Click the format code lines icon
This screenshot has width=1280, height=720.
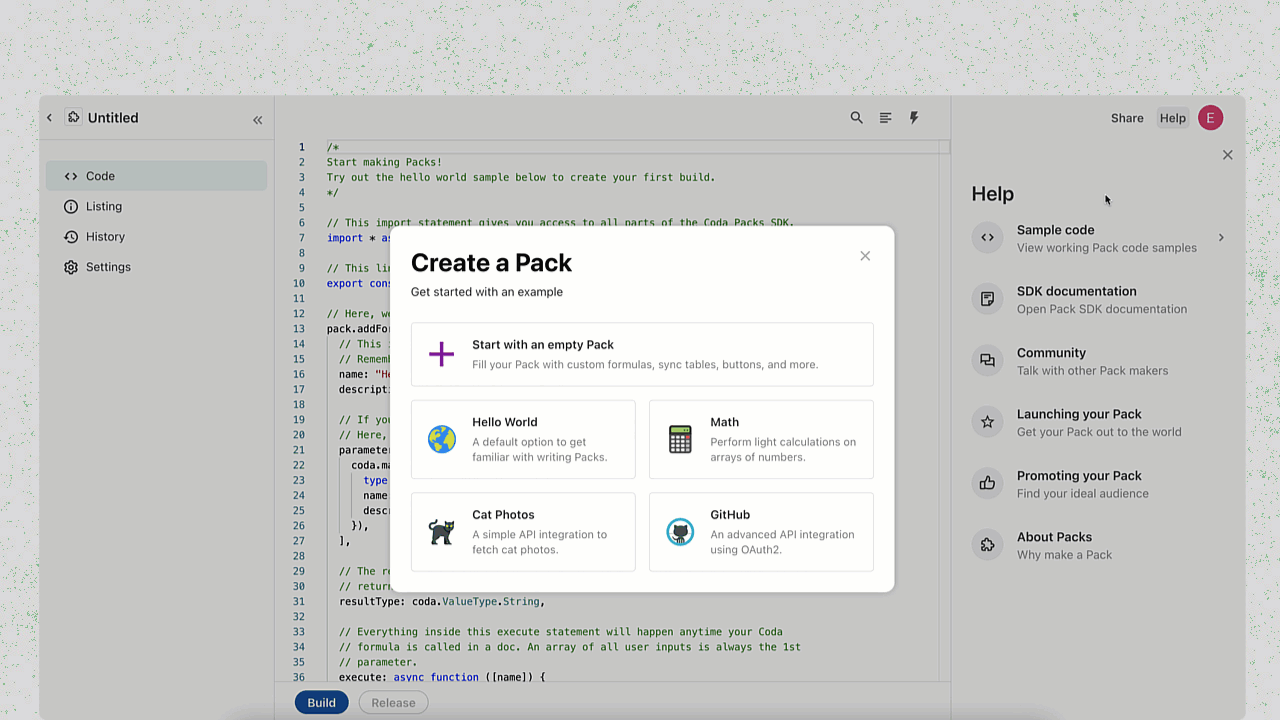point(885,118)
